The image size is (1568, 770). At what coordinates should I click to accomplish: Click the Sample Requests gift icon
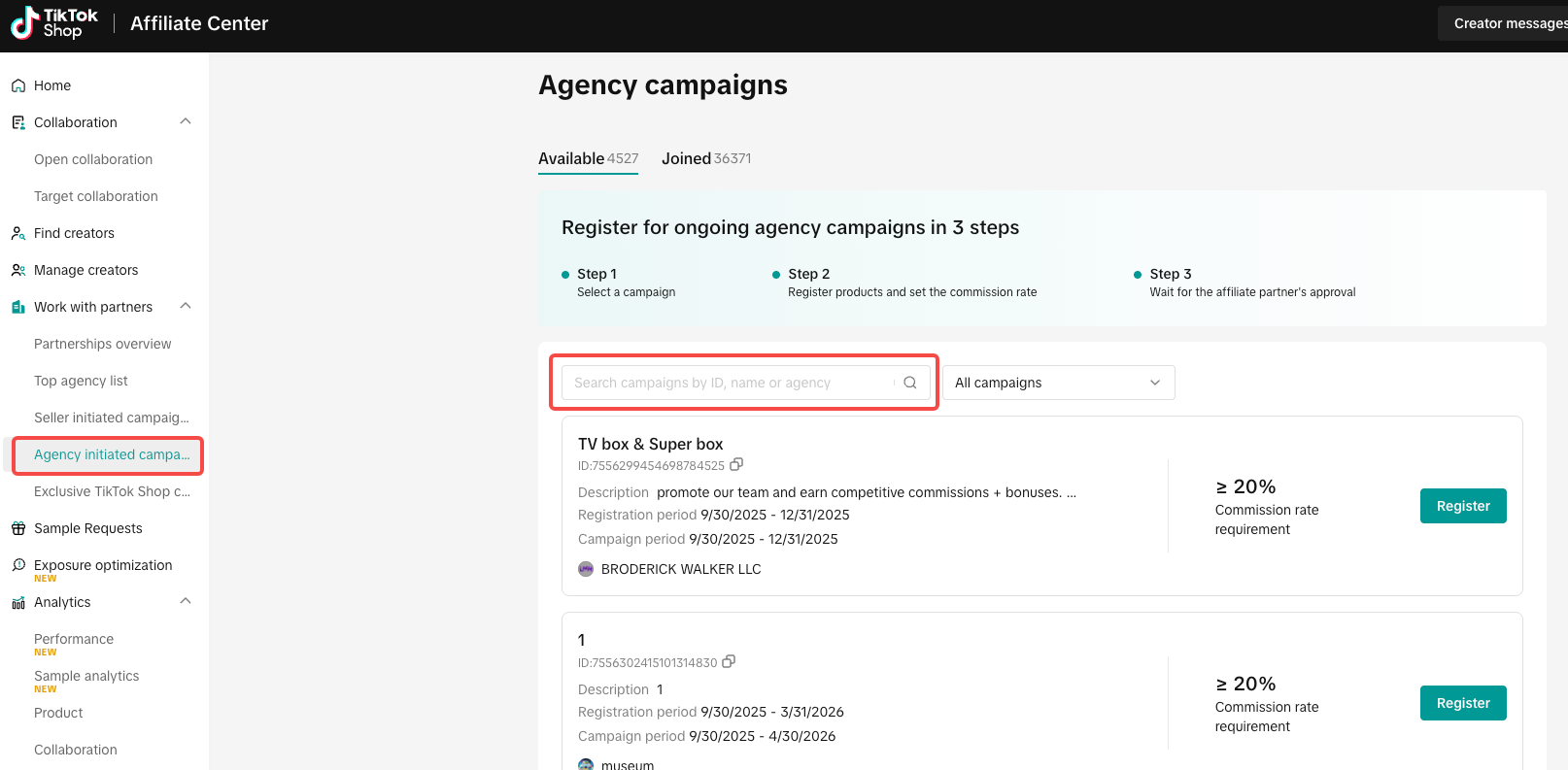18,528
